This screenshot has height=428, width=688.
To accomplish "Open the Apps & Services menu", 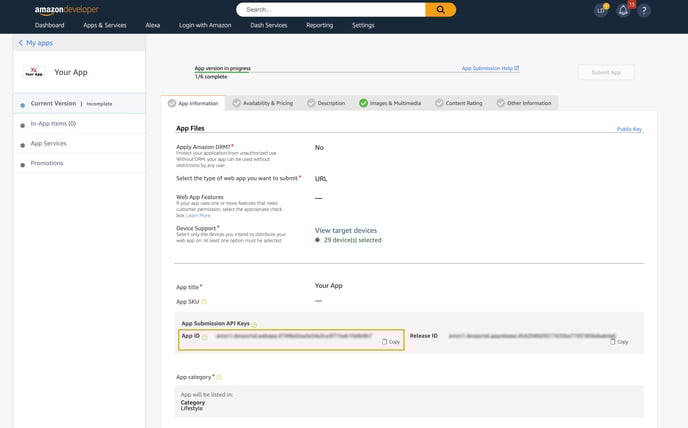I will pos(104,25).
